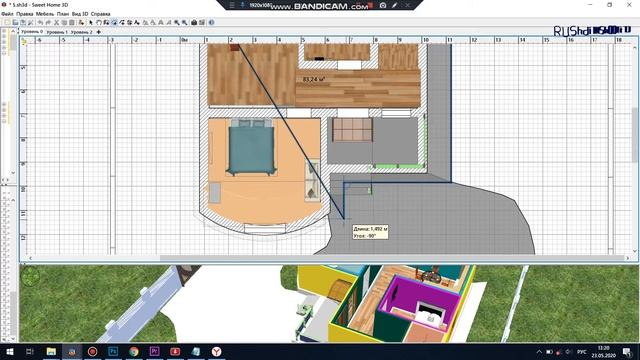
Task: Select the Create walls tool
Action: coord(107,22)
